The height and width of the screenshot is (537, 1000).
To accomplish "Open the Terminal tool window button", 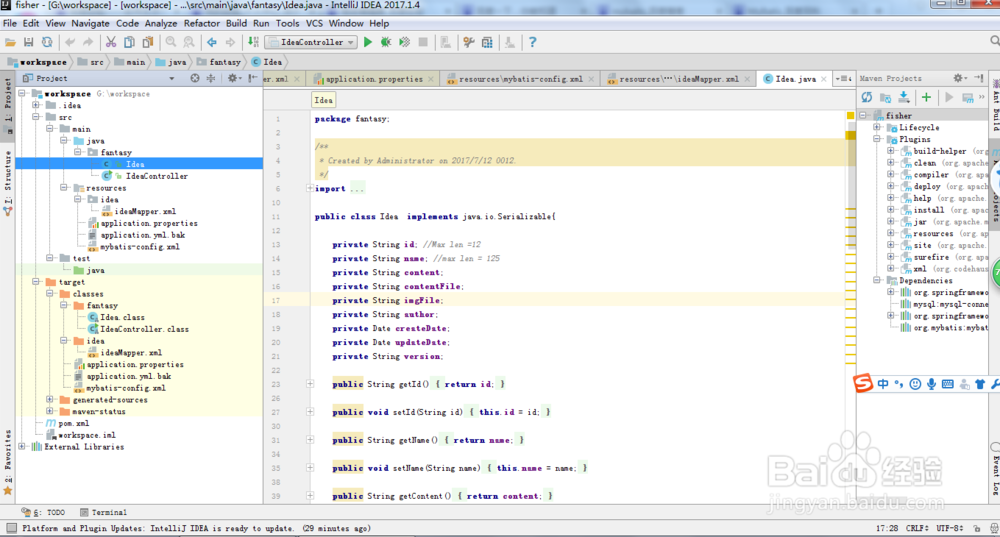I will coord(103,512).
